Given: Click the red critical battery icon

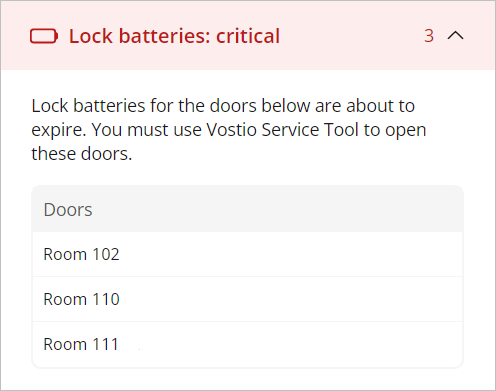Looking at the screenshot, I should (44, 36).
